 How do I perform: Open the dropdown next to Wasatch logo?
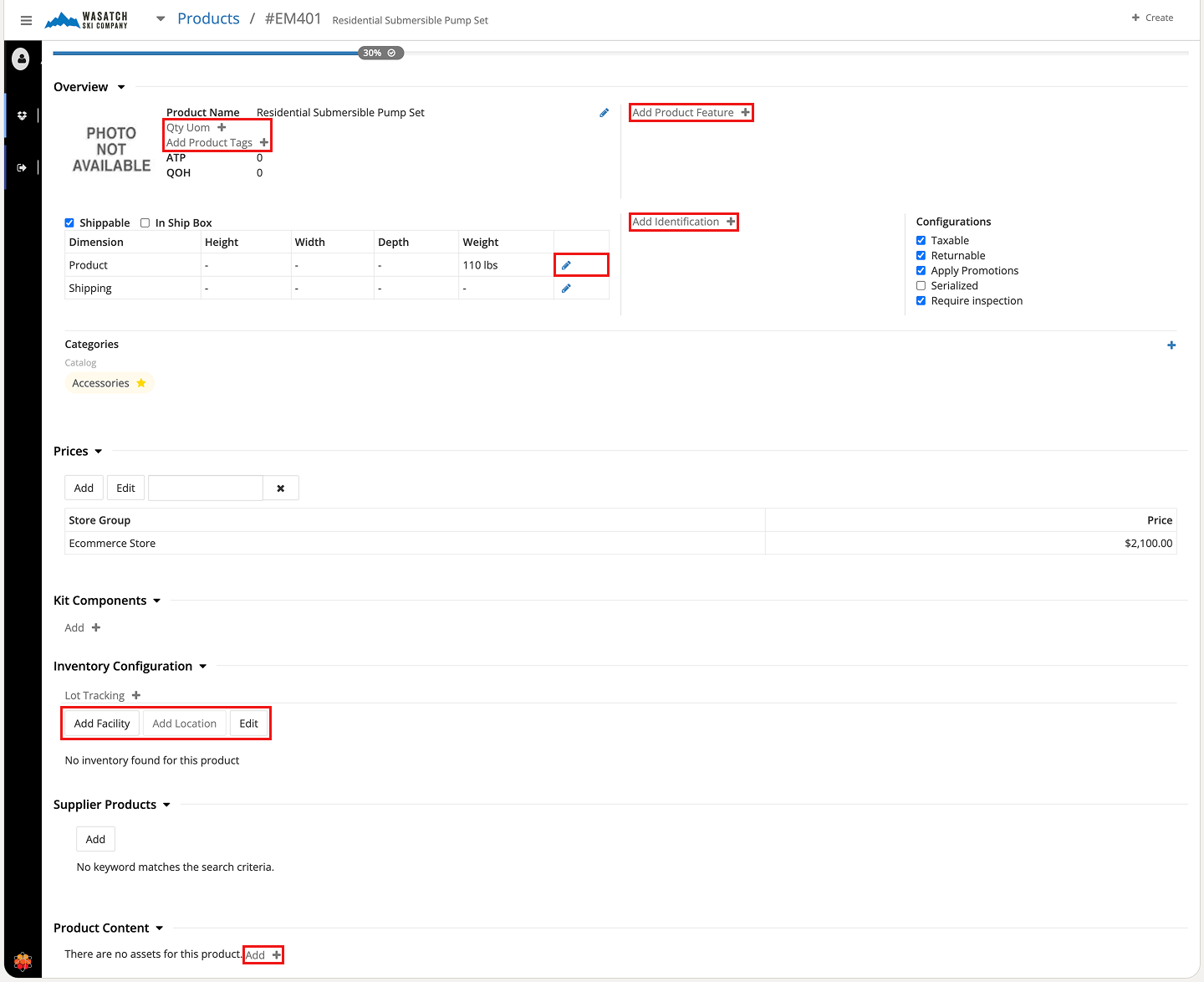click(161, 19)
